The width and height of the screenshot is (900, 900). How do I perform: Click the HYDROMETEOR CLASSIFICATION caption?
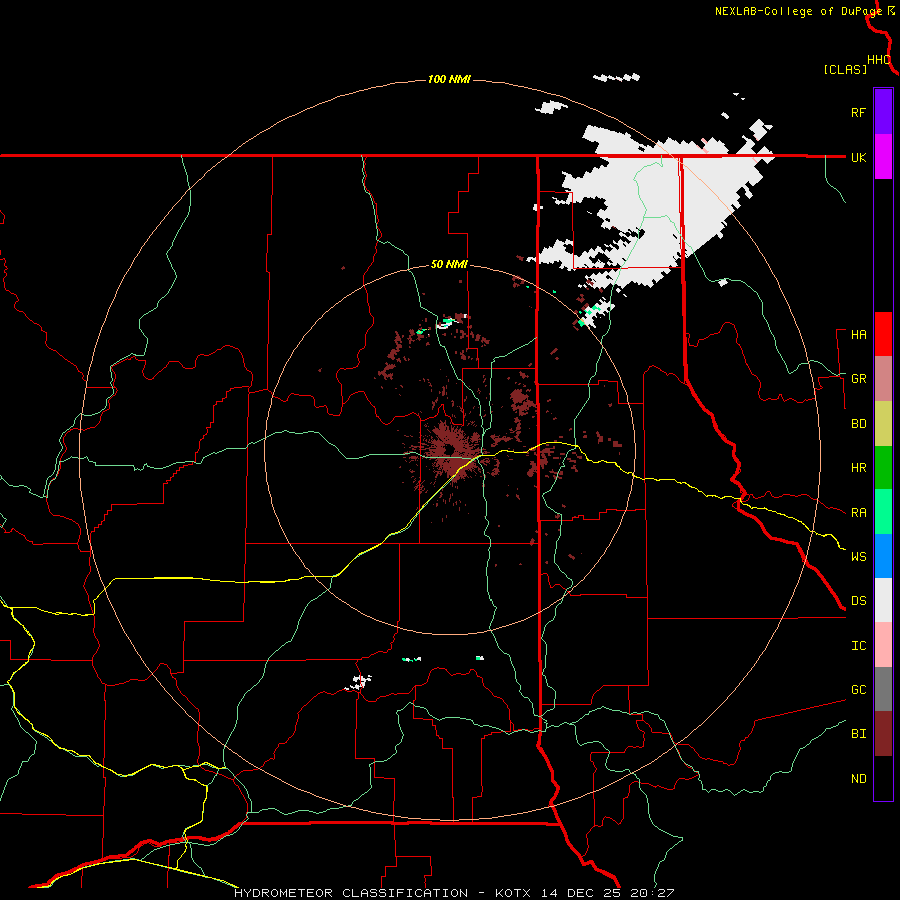point(351,893)
